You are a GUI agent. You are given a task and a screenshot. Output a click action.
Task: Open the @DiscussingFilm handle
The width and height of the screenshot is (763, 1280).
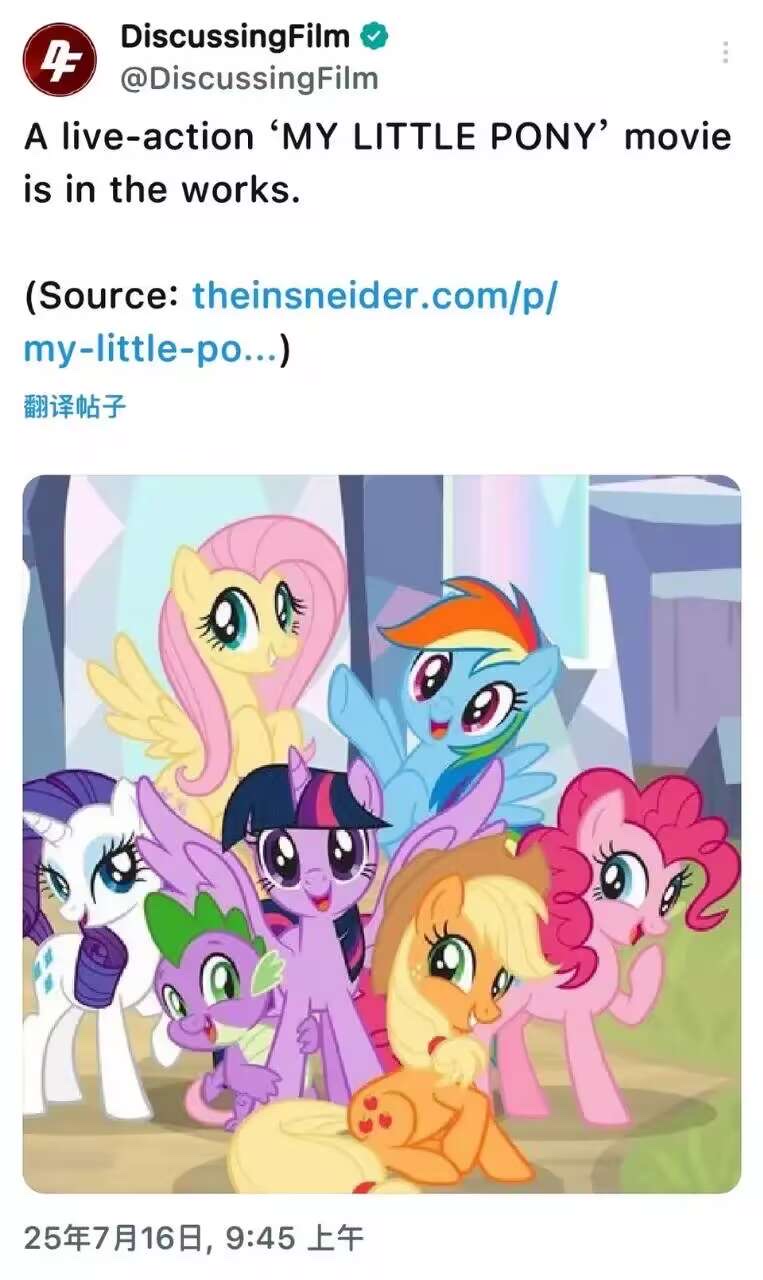point(249,79)
